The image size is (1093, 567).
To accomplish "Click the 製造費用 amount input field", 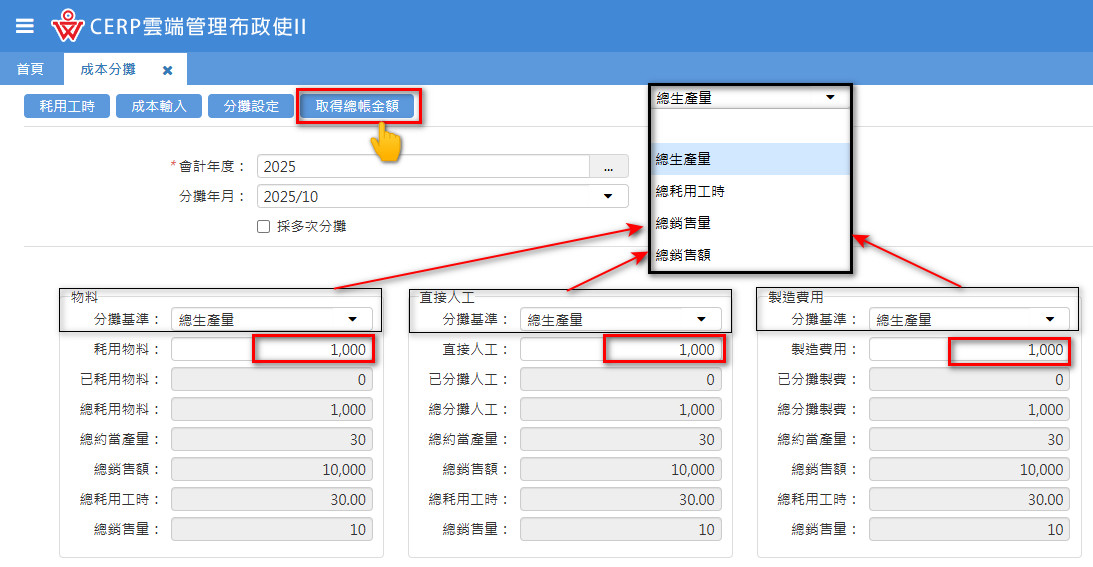I will [969, 350].
